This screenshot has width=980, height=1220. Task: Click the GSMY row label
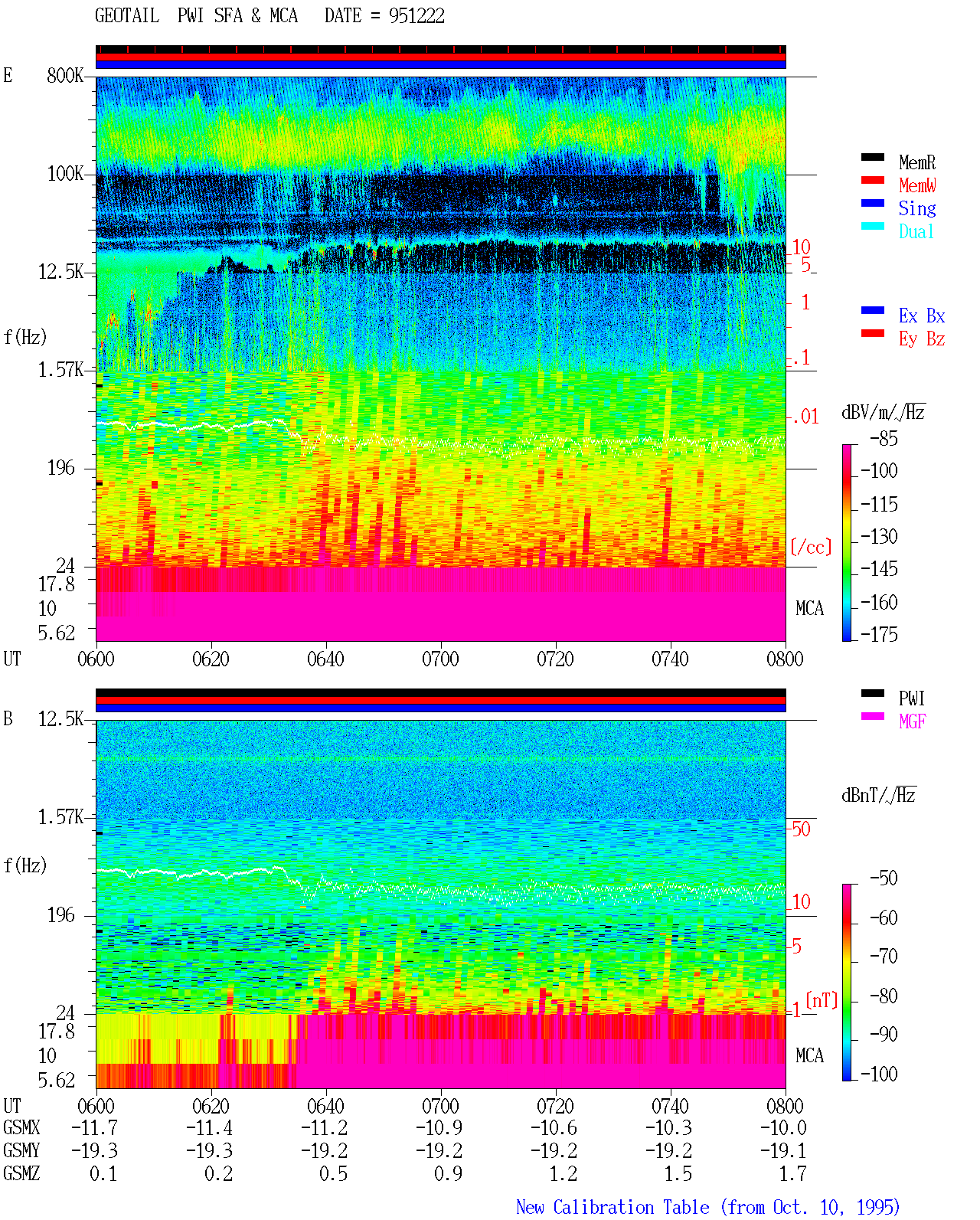(x=21, y=1150)
